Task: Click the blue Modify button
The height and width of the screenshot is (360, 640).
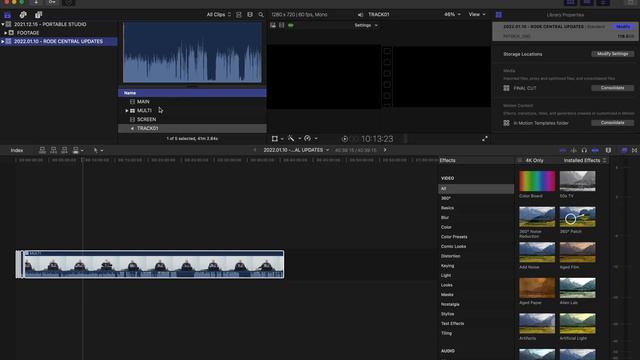Action: pyautogui.click(x=623, y=27)
